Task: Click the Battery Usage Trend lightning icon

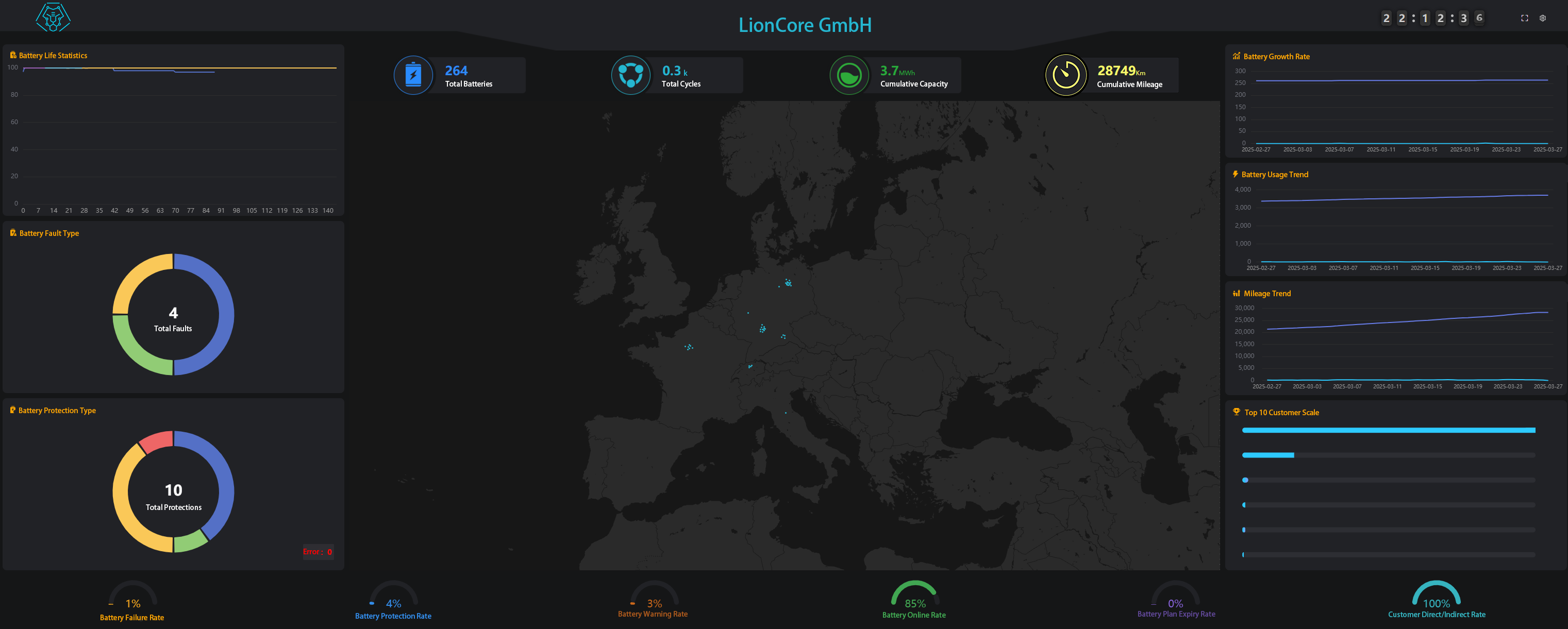Action: click(1235, 174)
